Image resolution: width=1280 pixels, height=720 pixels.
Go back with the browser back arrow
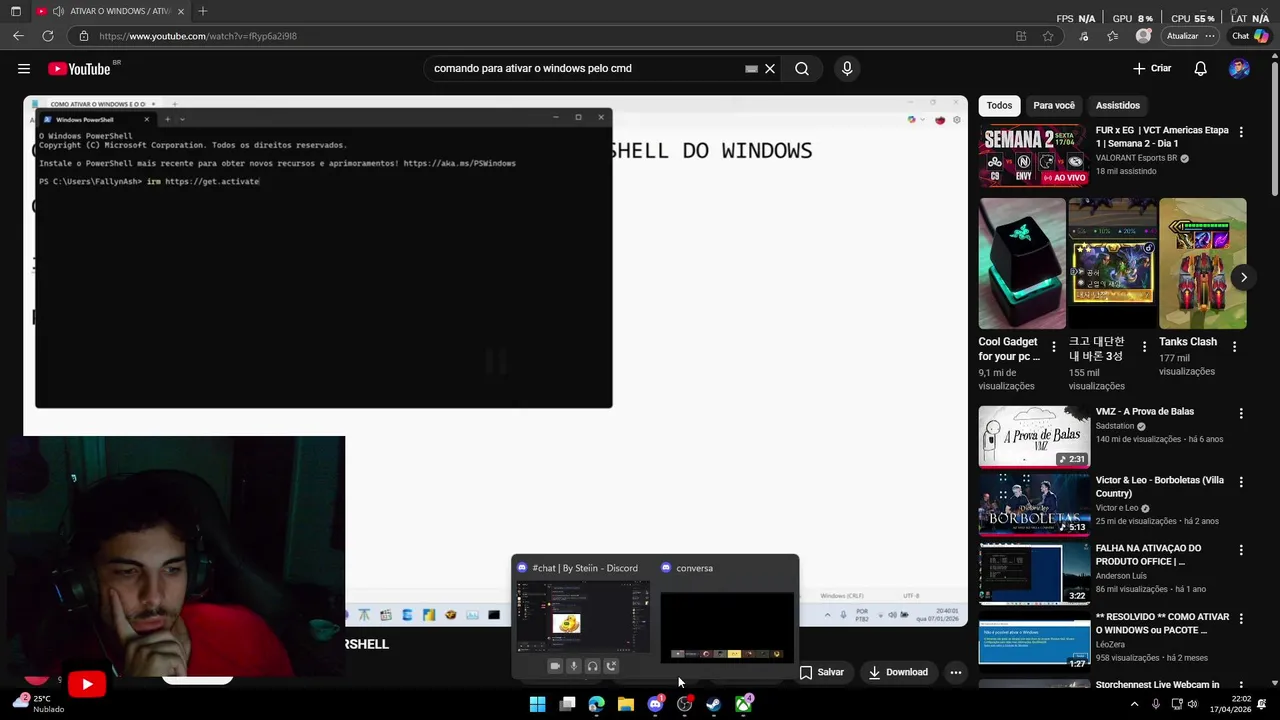[18, 36]
